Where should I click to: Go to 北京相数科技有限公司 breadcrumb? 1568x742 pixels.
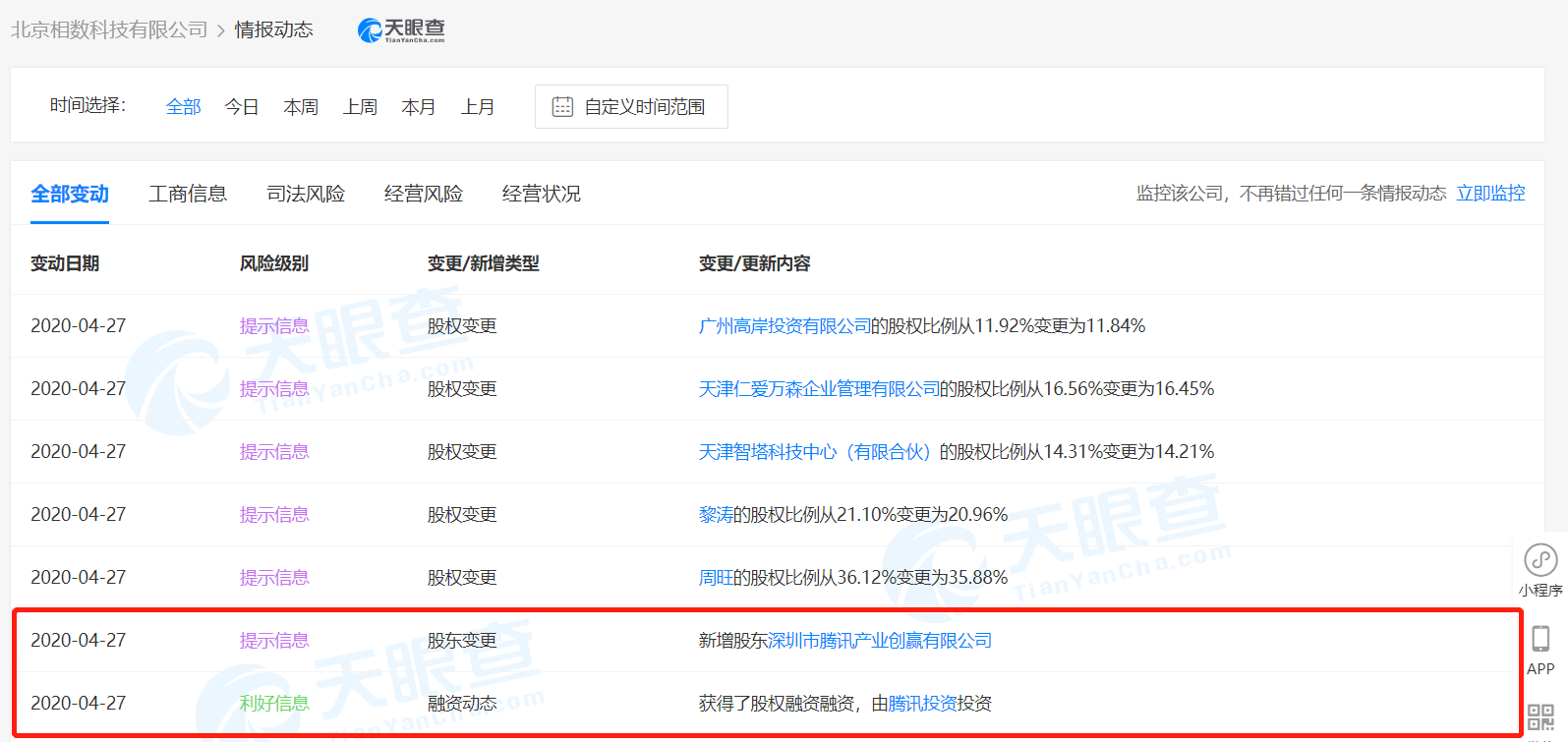click(109, 29)
